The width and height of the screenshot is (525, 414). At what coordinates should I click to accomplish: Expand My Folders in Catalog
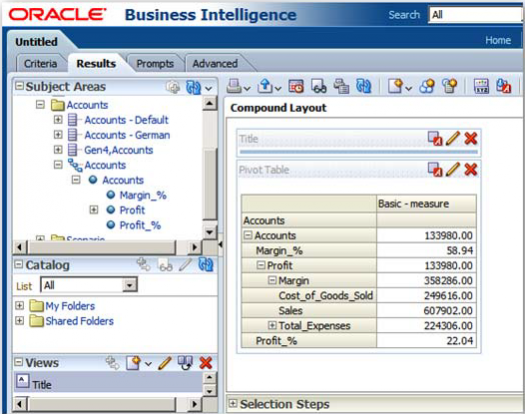19,305
